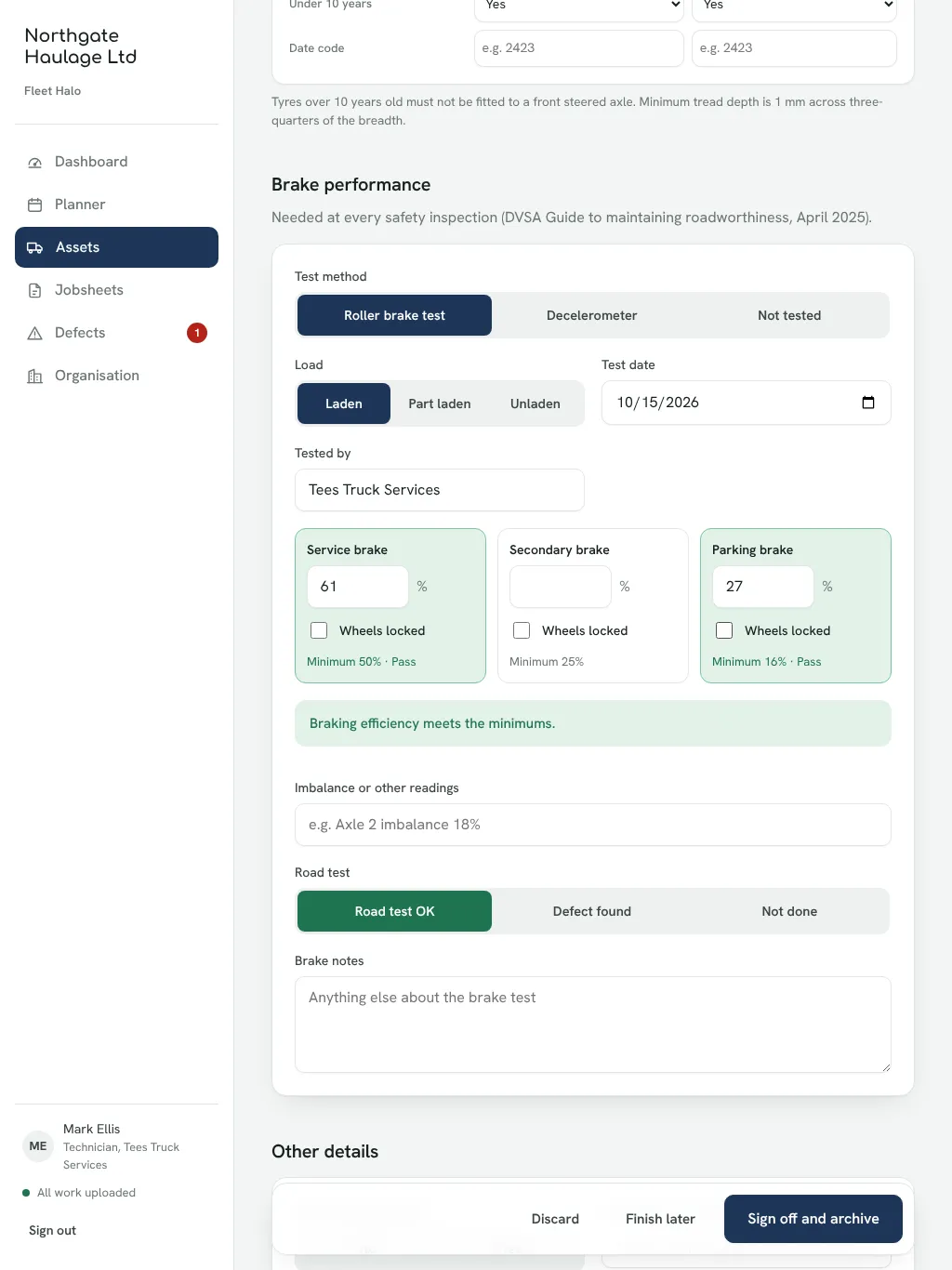952x1270 pixels.
Task: Select Road test OK option
Action: [394, 911]
